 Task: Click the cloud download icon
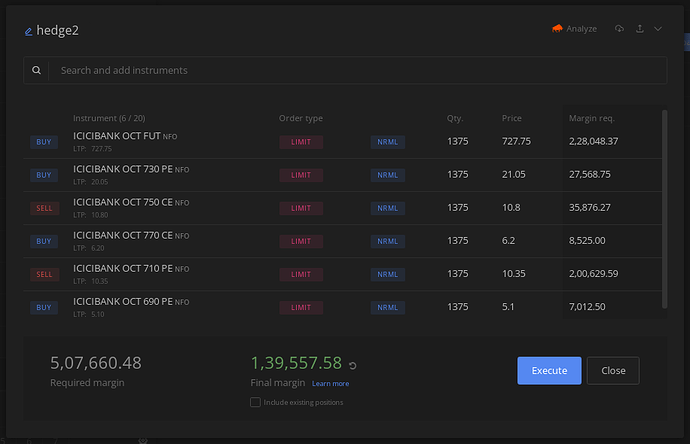619,29
